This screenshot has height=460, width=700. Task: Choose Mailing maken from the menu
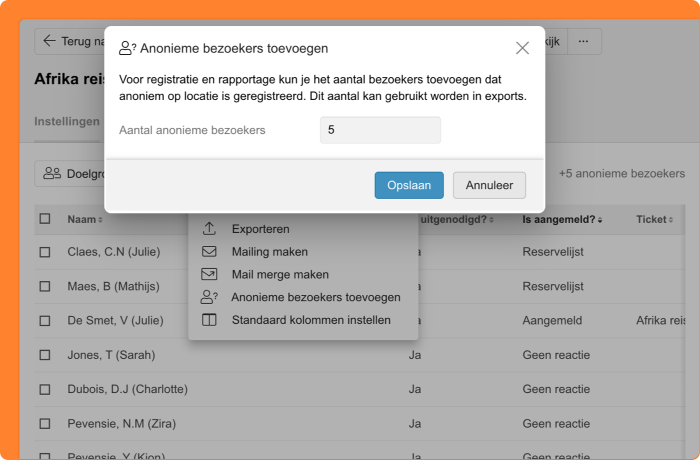(x=270, y=252)
